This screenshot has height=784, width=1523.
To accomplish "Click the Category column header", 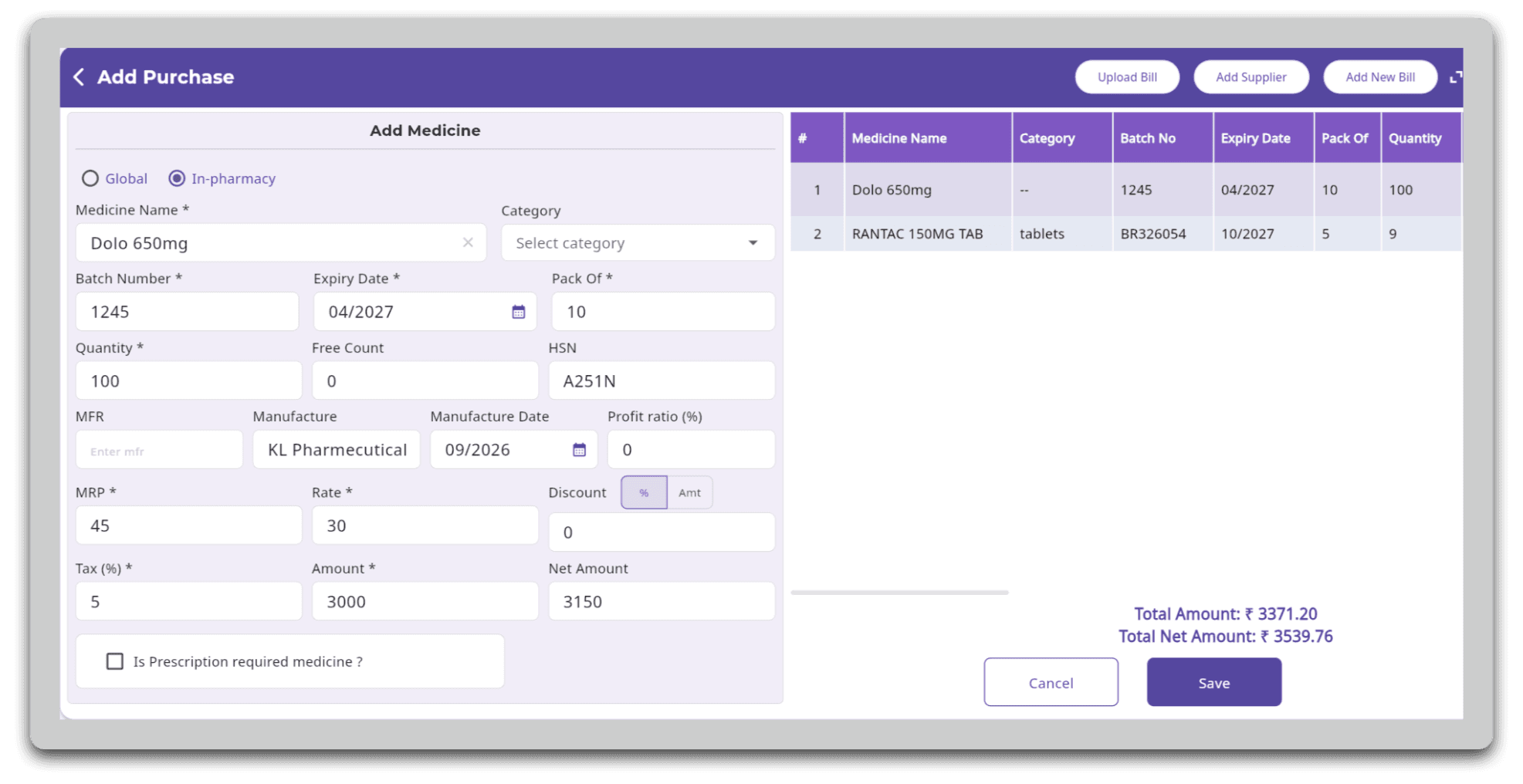I will [1062, 138].
